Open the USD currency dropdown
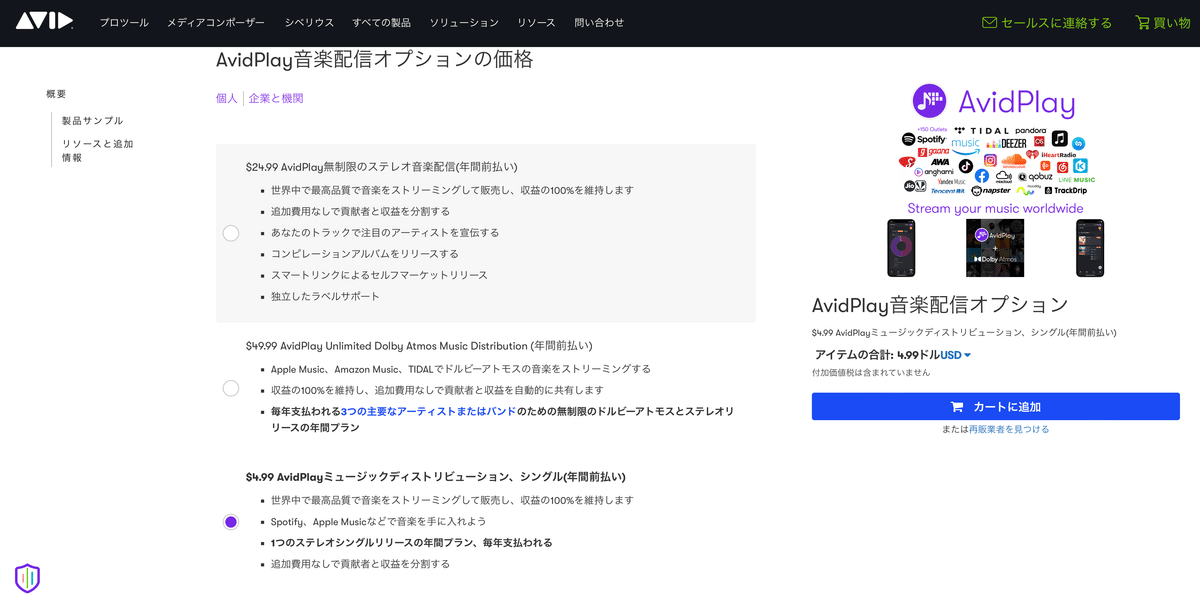 [x=955, y=355]
